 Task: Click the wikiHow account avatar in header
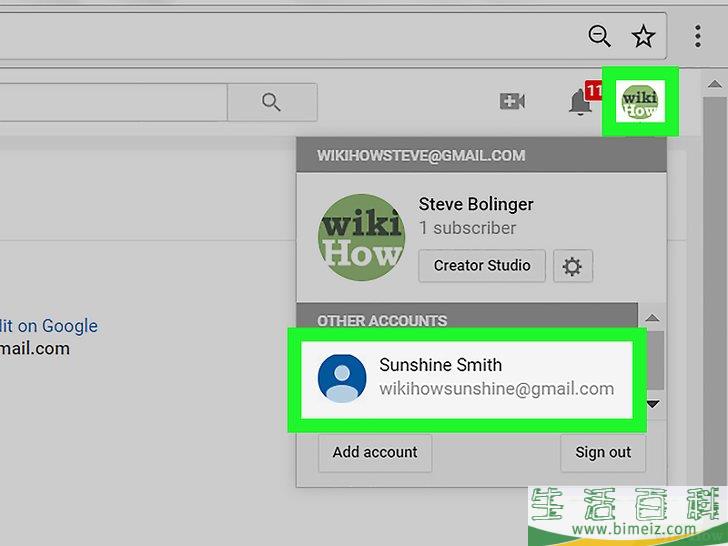coord(640,102)
